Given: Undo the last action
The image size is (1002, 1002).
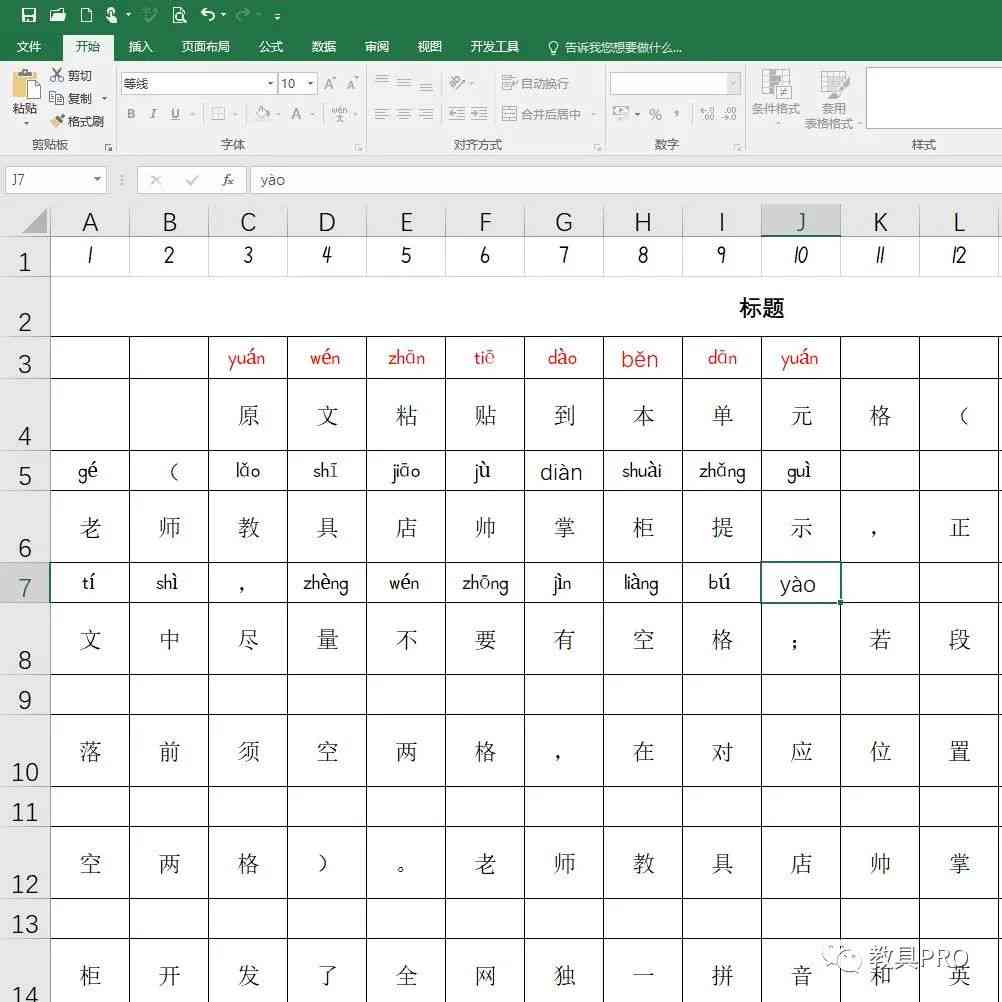Looking at the screenshot, I should (208, 15).
